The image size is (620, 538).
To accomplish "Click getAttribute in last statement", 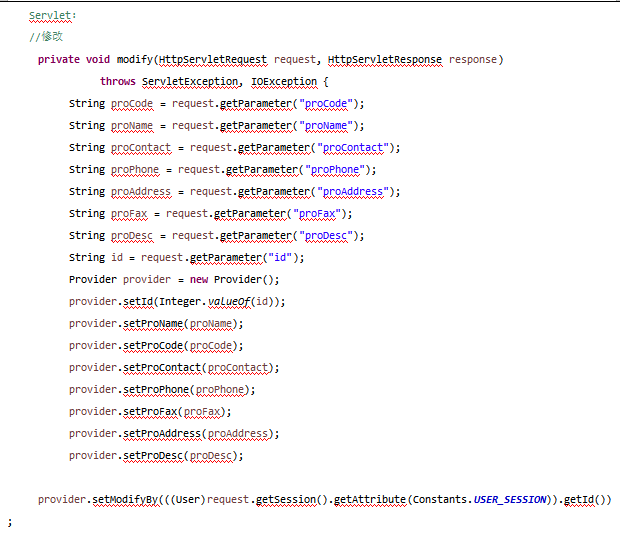I will [x=370, y=500].
